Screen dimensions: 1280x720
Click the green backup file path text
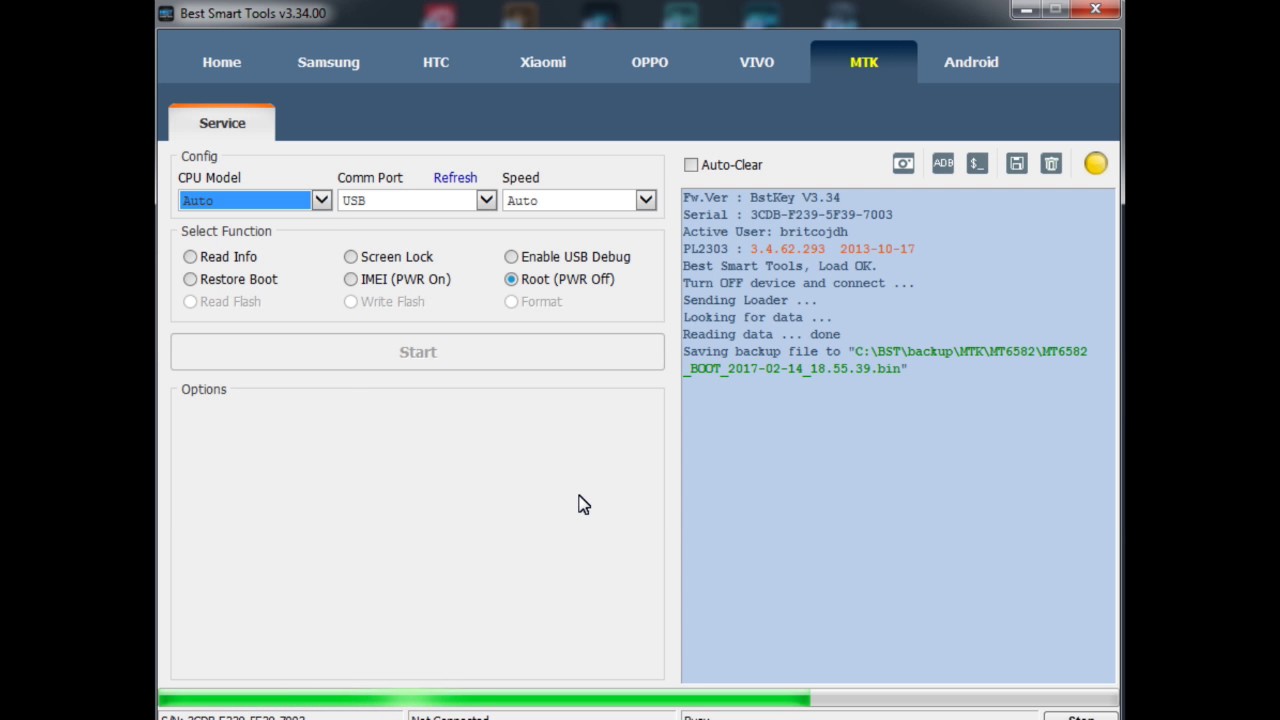tap(885, 360)
